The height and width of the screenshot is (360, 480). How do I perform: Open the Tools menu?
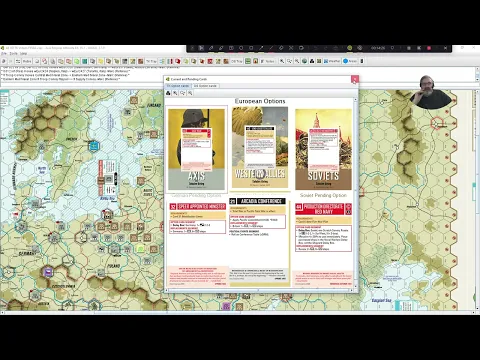tap(13, 54)
